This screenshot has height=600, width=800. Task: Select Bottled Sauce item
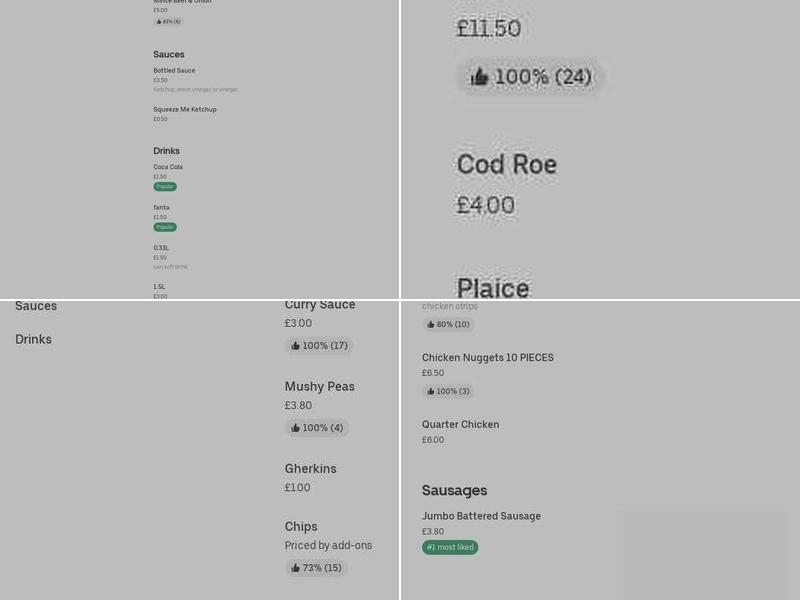tap(174, 71)
